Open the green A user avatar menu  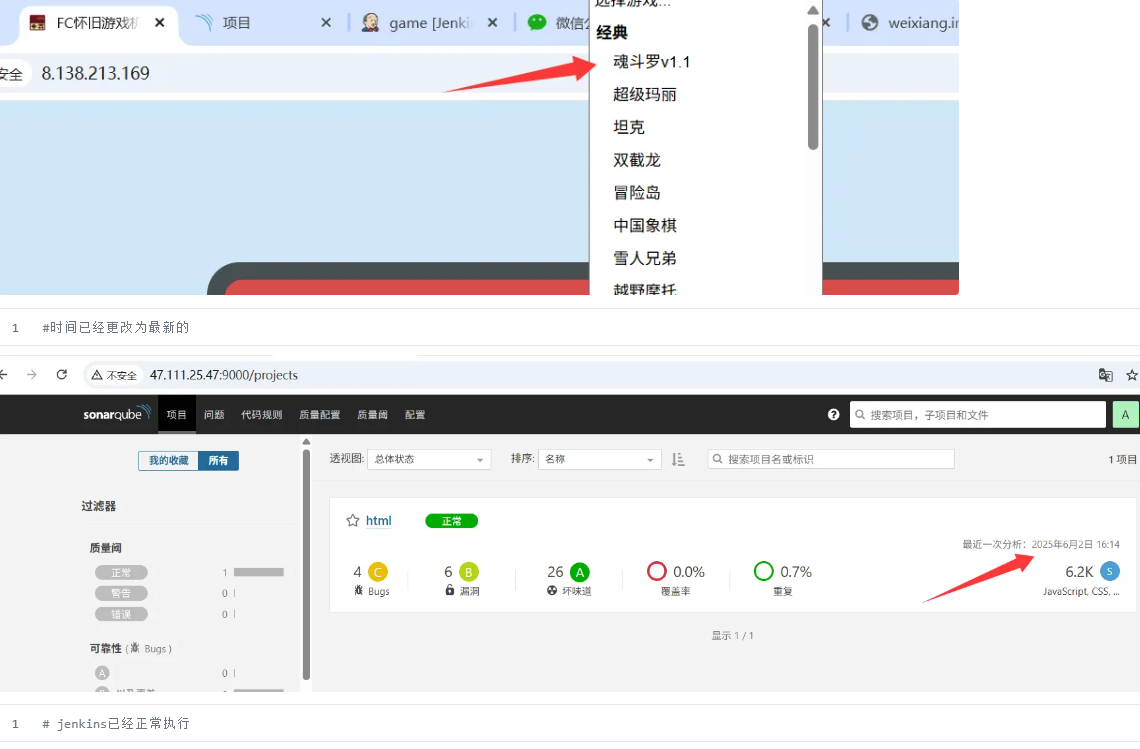(x=1125, y=414)
